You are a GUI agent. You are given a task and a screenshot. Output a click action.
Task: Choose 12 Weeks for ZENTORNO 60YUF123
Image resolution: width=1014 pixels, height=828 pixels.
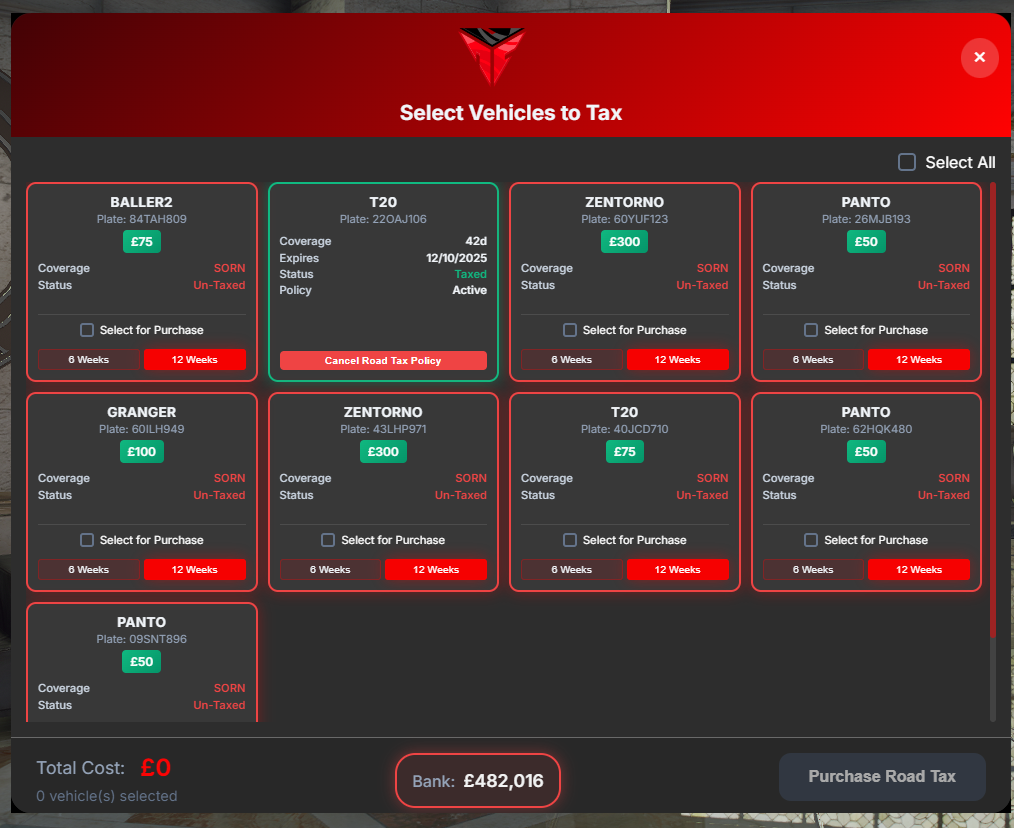tap(678, 360)
